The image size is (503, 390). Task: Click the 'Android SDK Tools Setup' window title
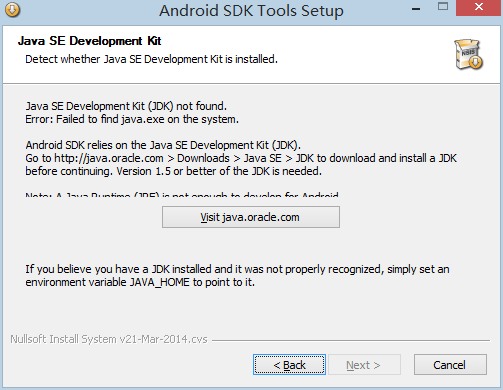pyautogui.click(x=251, y=10)
